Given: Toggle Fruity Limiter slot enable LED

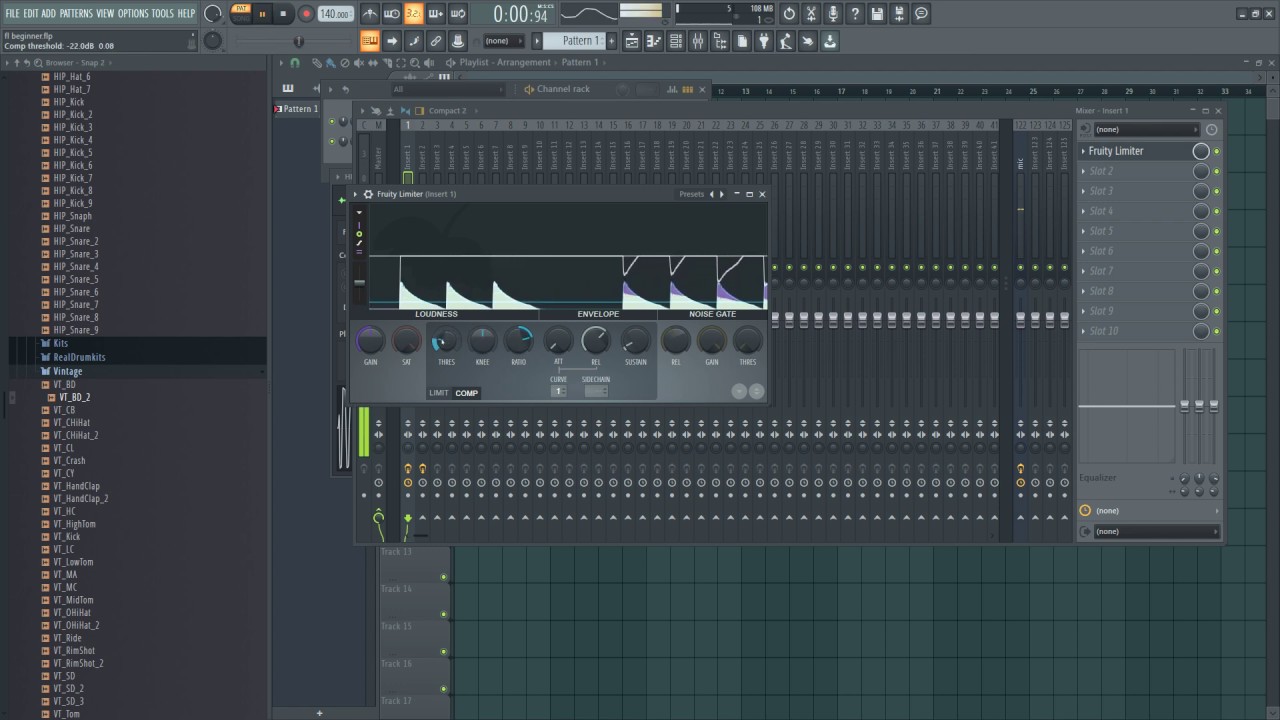Looking at the screenshot, I should (1217, 152).
